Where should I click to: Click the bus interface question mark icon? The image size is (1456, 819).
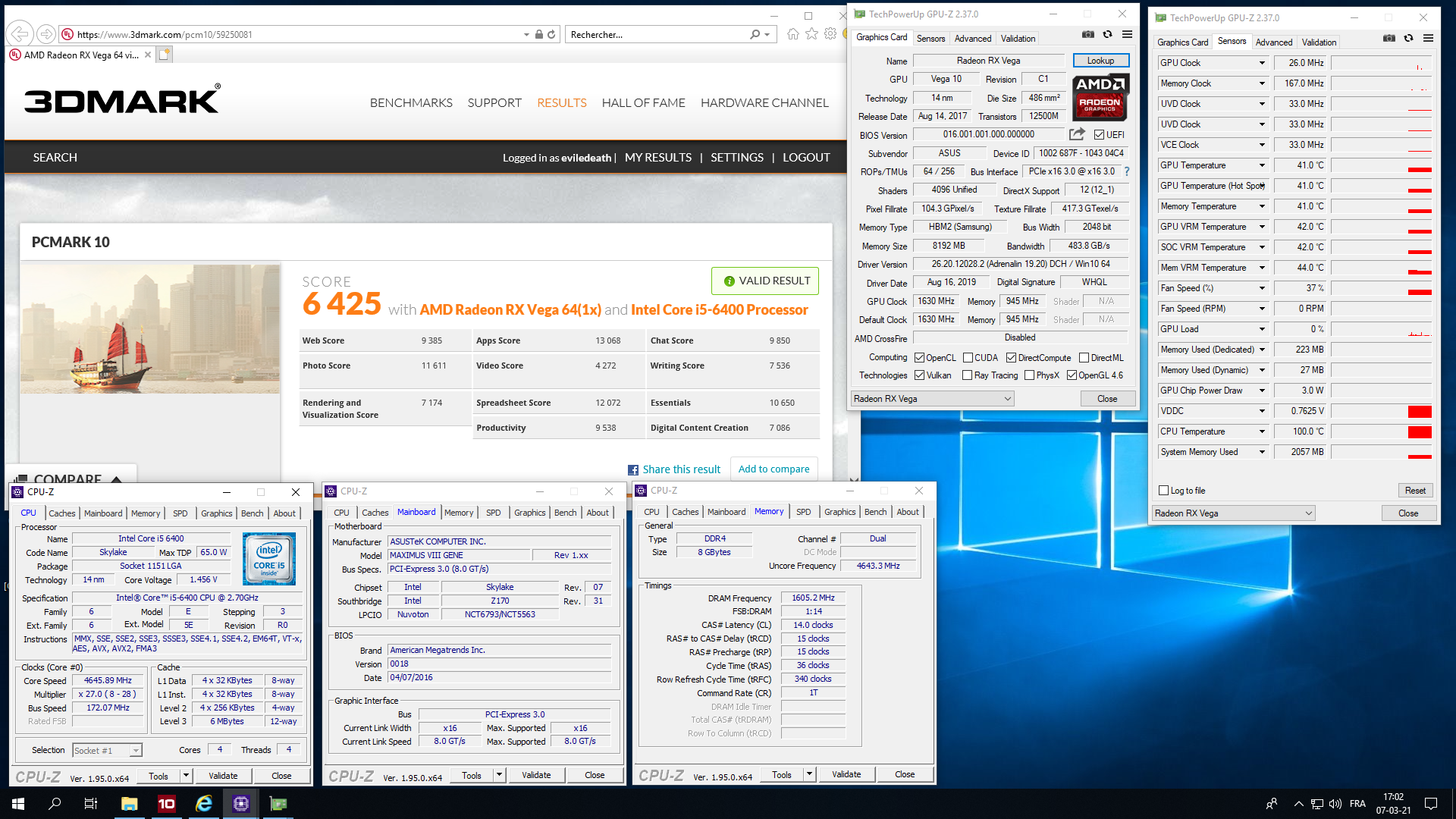point(1127,171)
